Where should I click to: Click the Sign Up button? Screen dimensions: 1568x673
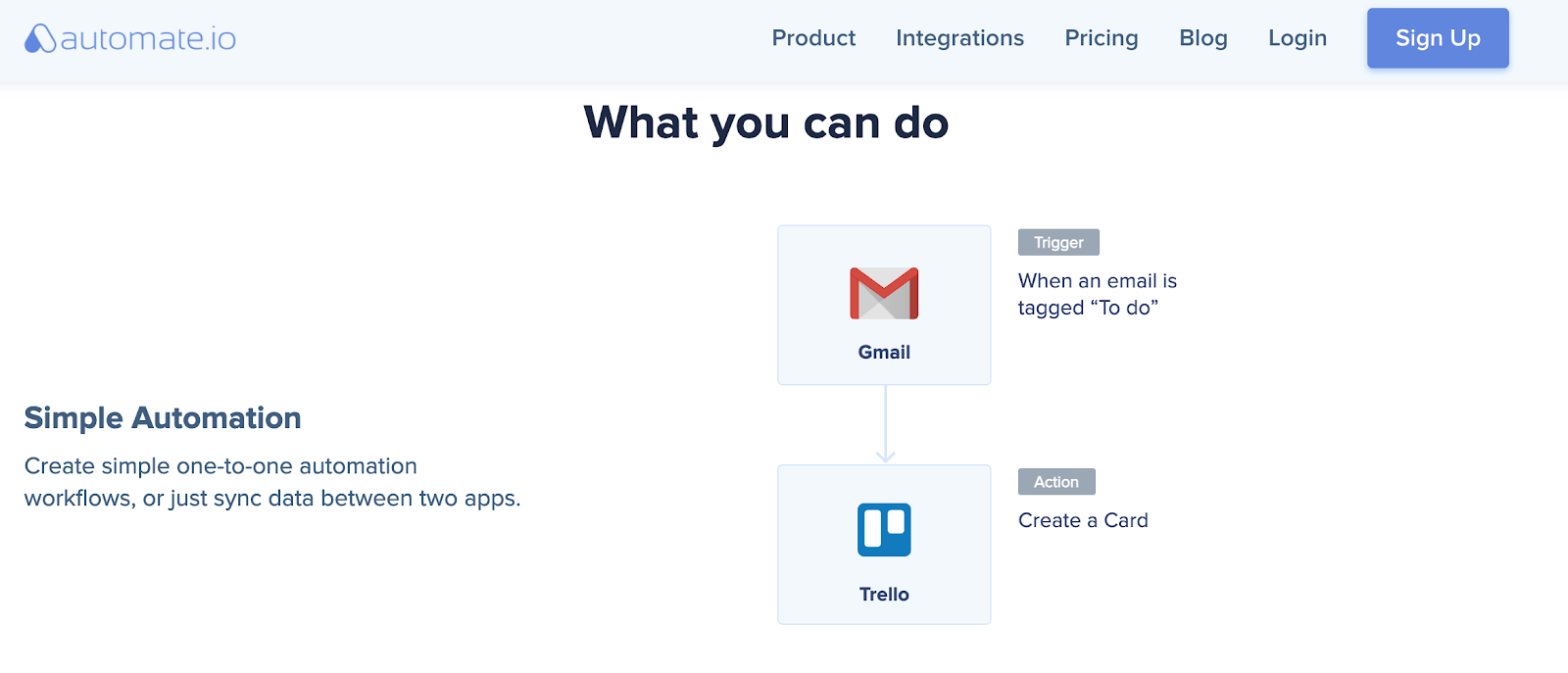[1438, 38]
